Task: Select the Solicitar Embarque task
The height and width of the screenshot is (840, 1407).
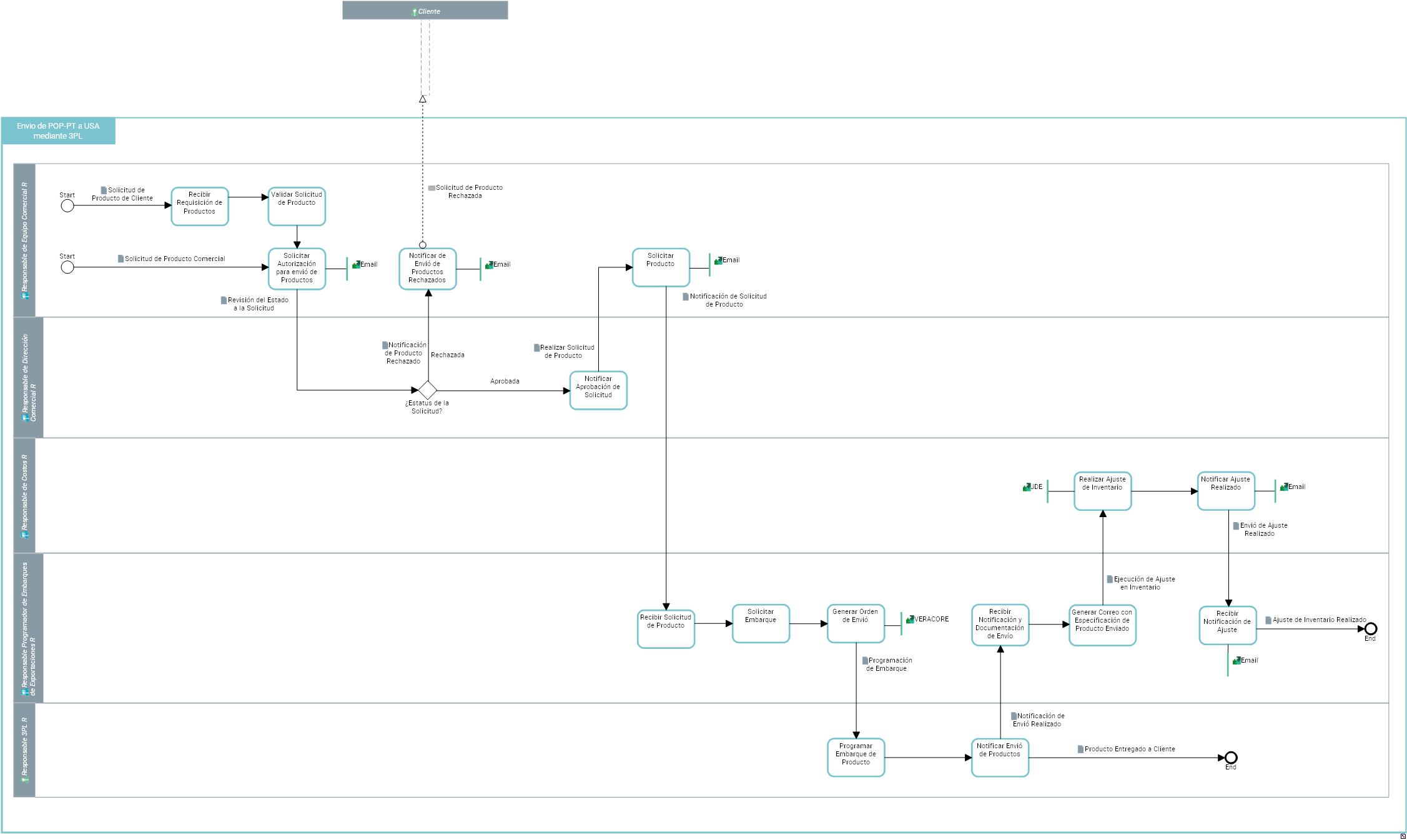Action: coord(761,623)
